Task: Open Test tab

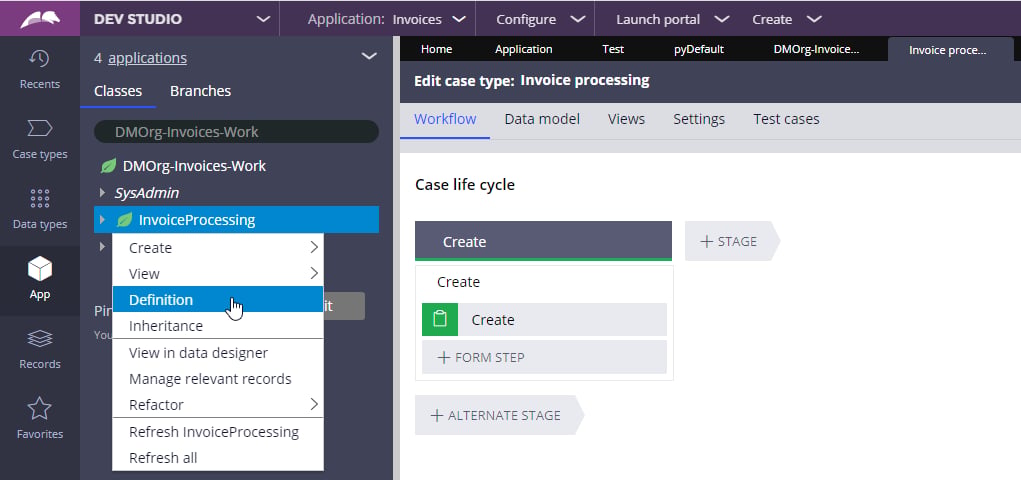Action: click(x=613, y=49)
